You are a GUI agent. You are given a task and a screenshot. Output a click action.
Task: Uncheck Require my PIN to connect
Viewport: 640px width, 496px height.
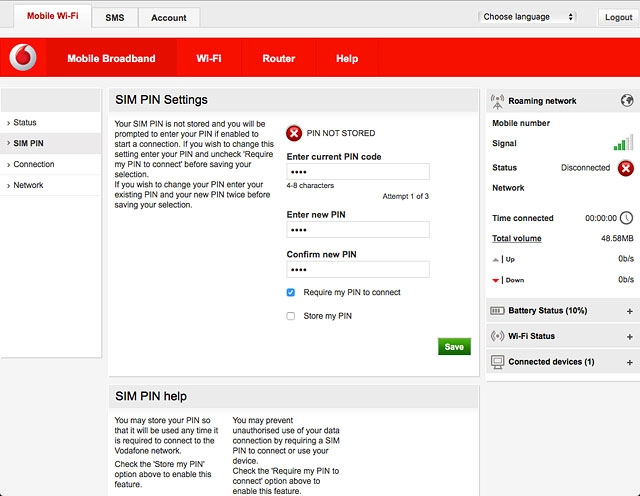[x=291, y=293]
